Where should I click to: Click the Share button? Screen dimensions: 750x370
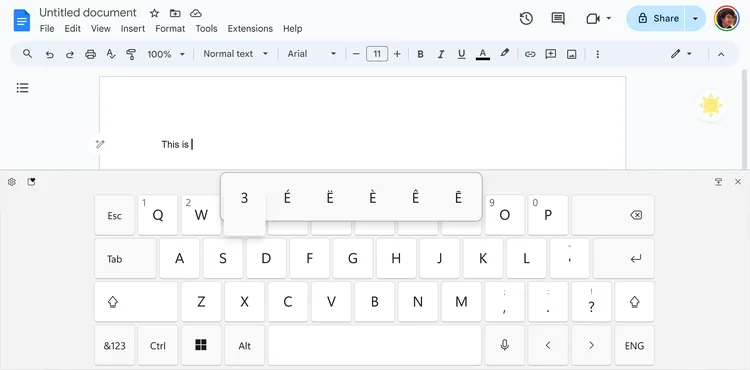[656, 19]
